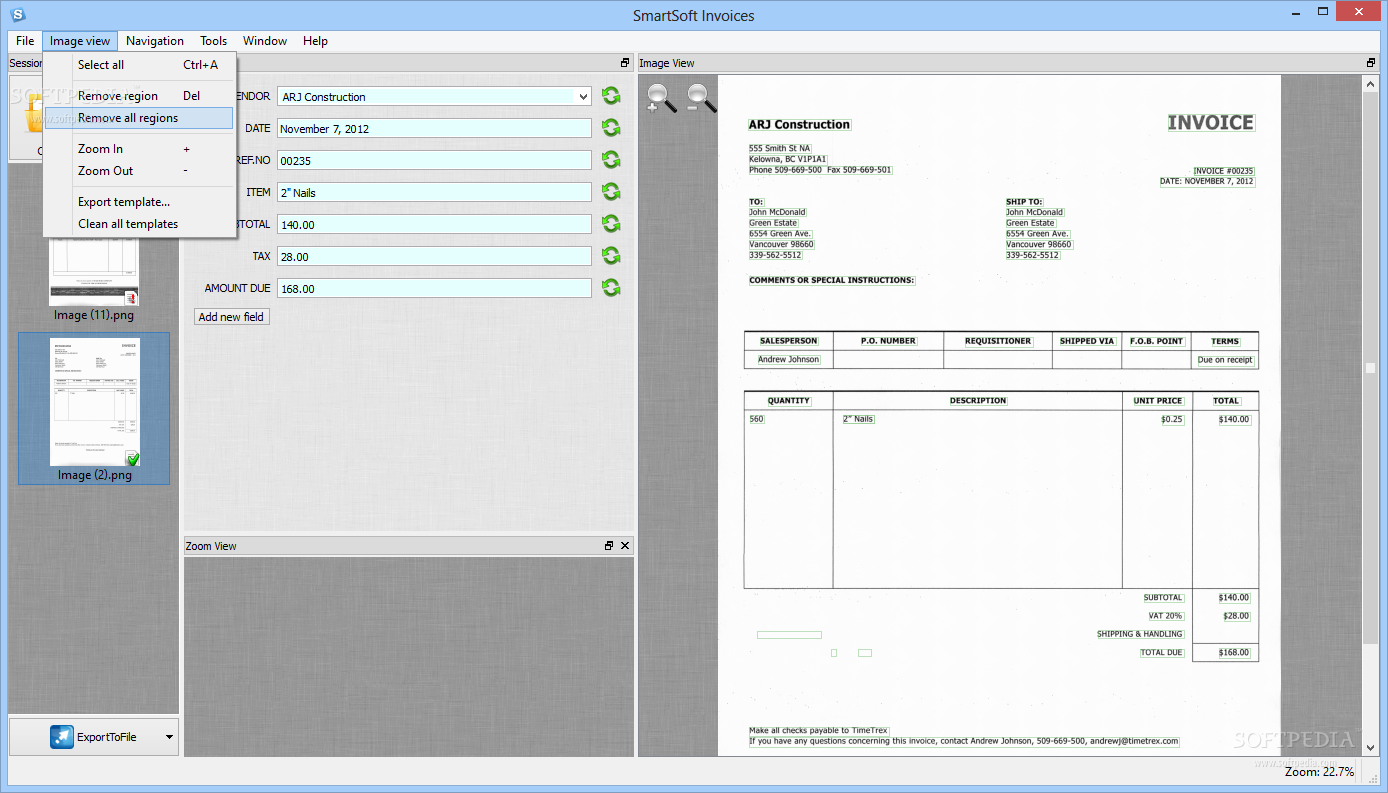Click the INVOICE heading on the invoice
1388x793 pixels.
(x=1211, y=123)
